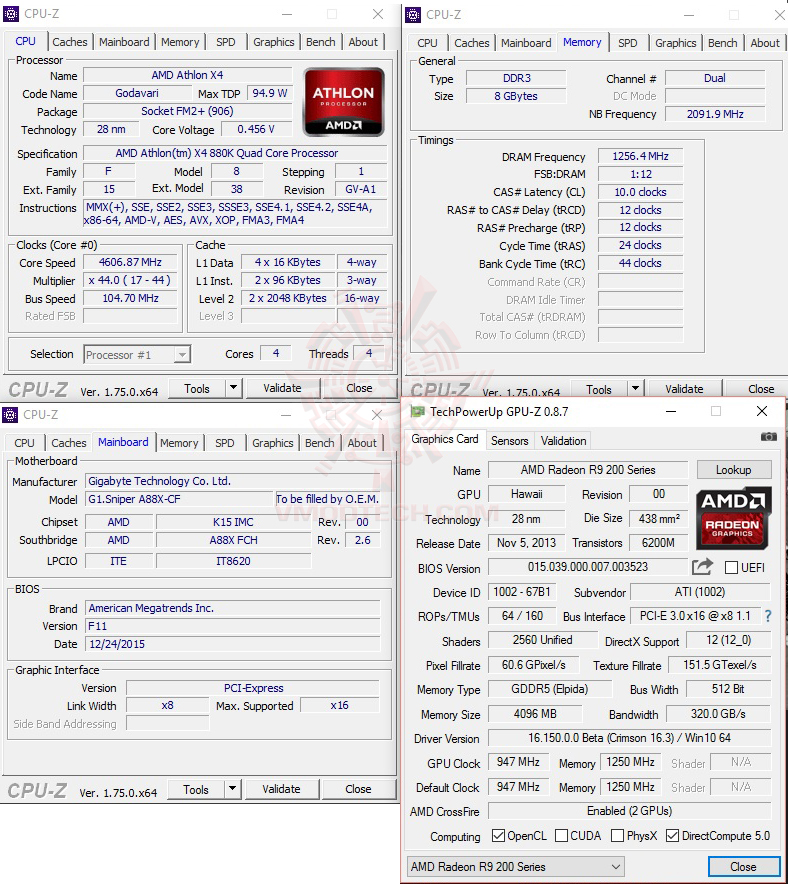Click the BIOS share/export arrow icon in GPU-Z
The image size is (788, 884).
[x=702, y=567]
